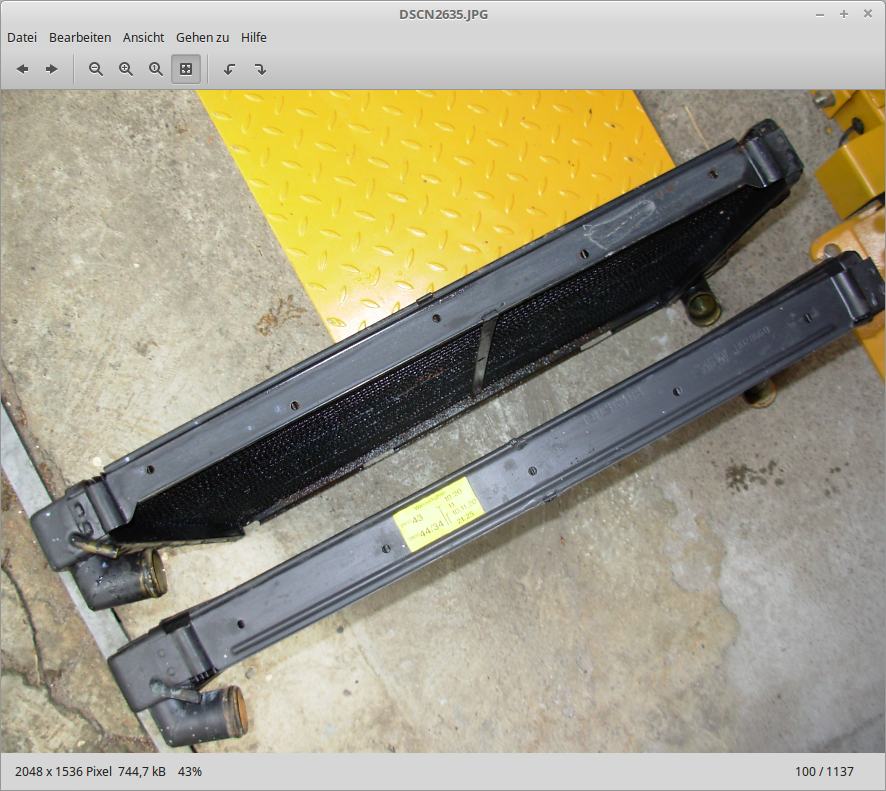Toggle the fit-to-window zoom button
This screenshot has width=886, height=791.
click(186, 69)
